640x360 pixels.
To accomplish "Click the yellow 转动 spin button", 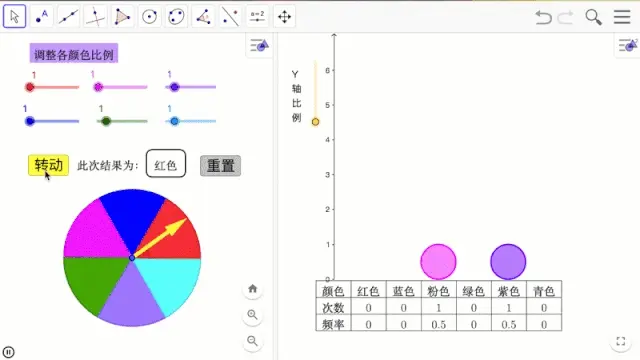I will pos(48,165).
